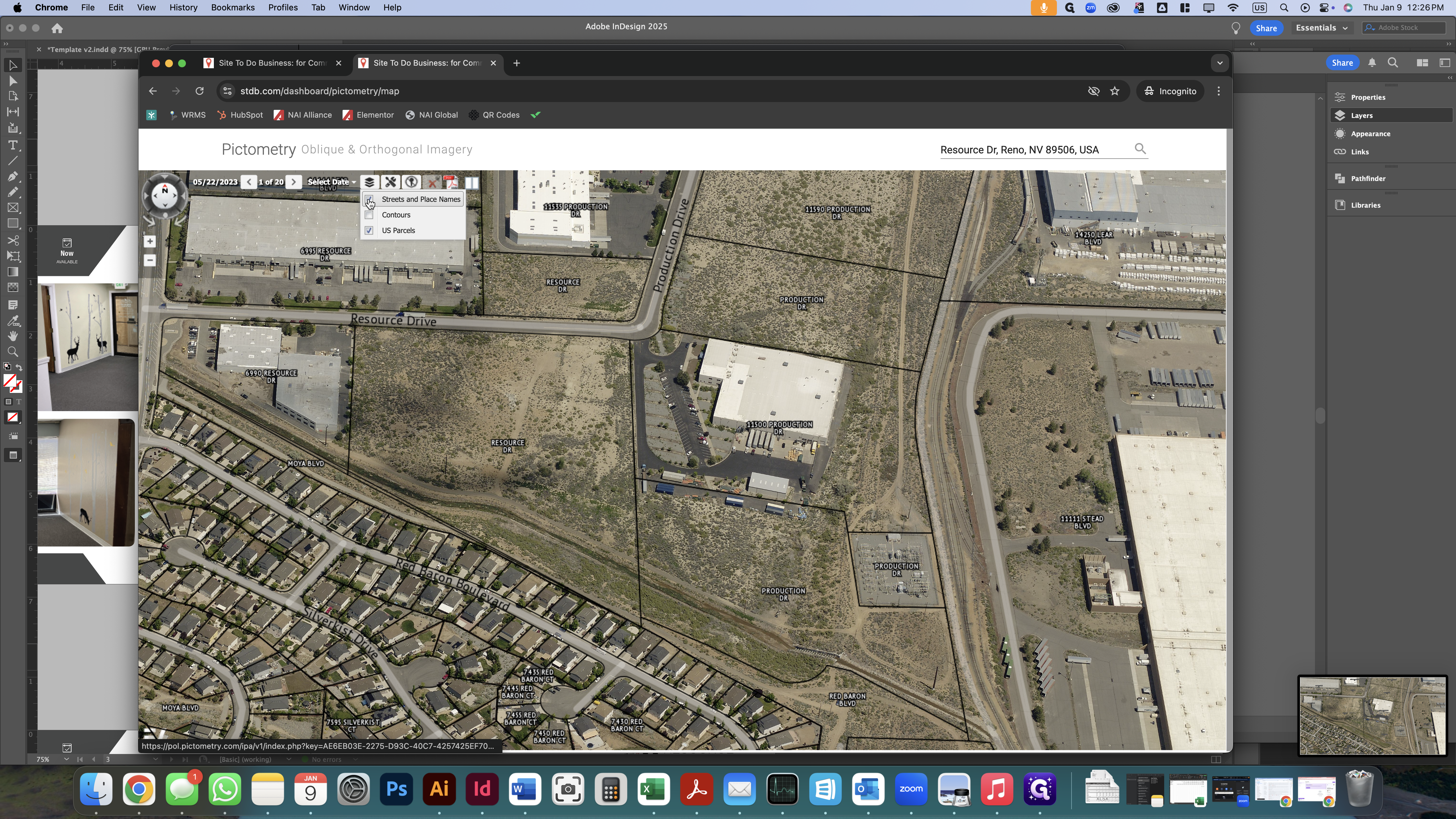This screenshot has width=1456, height=819.
Task: Click the Adobe Stock search field
Action: tap(1404, 27)
